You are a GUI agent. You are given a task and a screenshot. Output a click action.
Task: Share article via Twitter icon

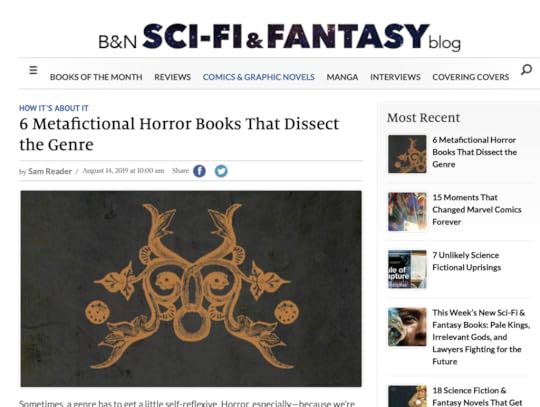click(221, 171)
